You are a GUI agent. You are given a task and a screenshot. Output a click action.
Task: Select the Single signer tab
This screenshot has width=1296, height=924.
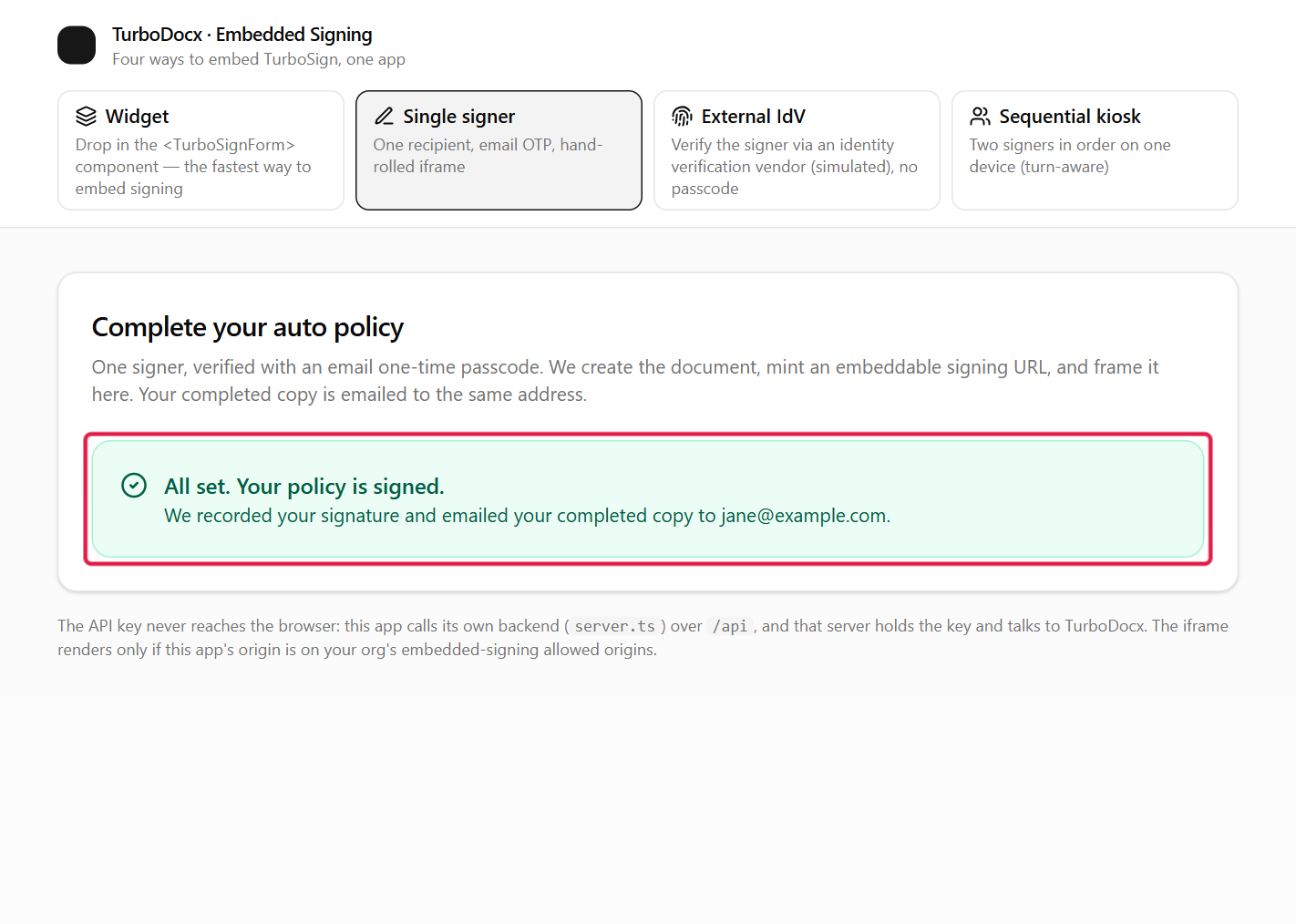pos(499,150)
